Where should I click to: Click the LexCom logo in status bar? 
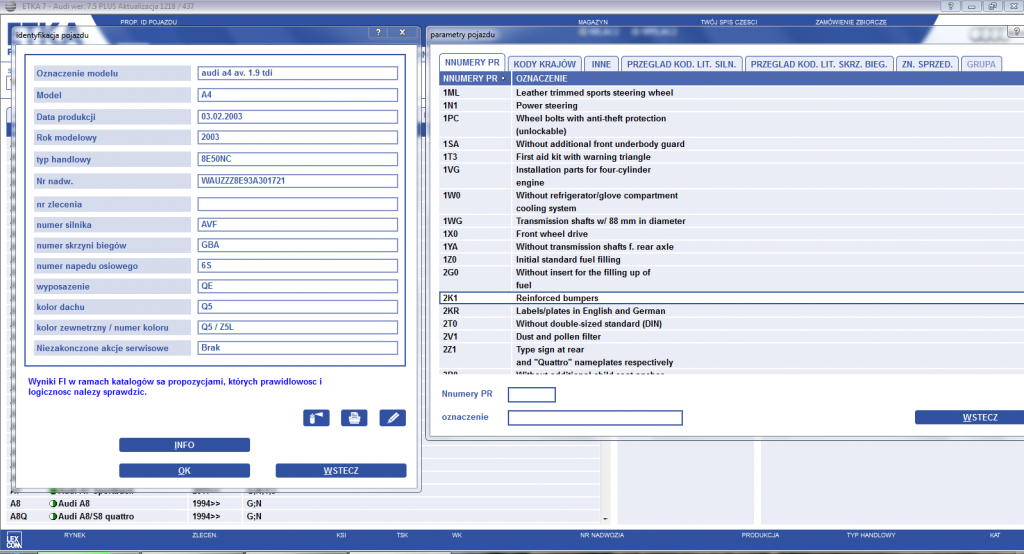[x=14, y=540]
